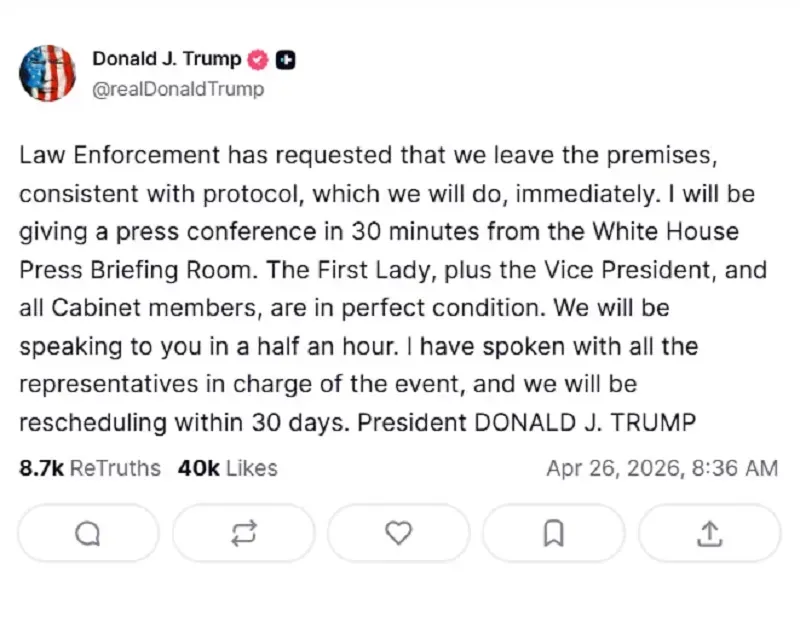Viewport: 800px width, 622px height.
Task: Bookmark this post
Action: [x=553, y=533]
